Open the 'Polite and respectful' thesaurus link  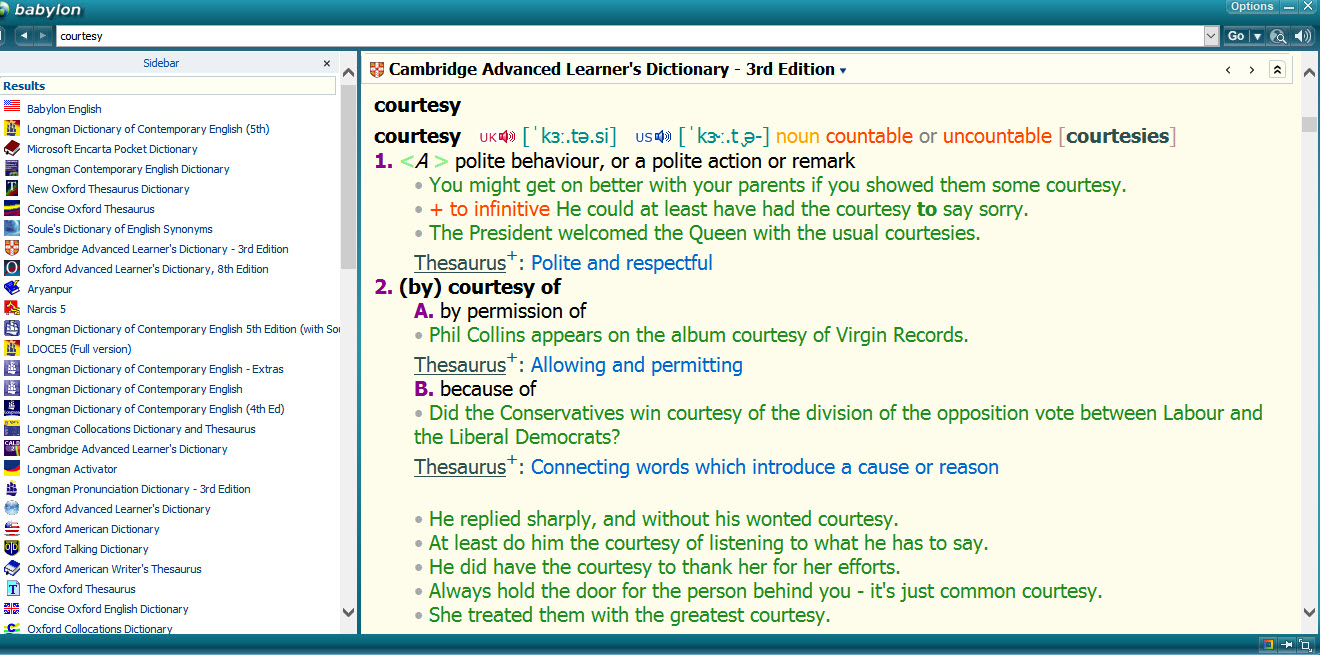click(x=621, y=263)
